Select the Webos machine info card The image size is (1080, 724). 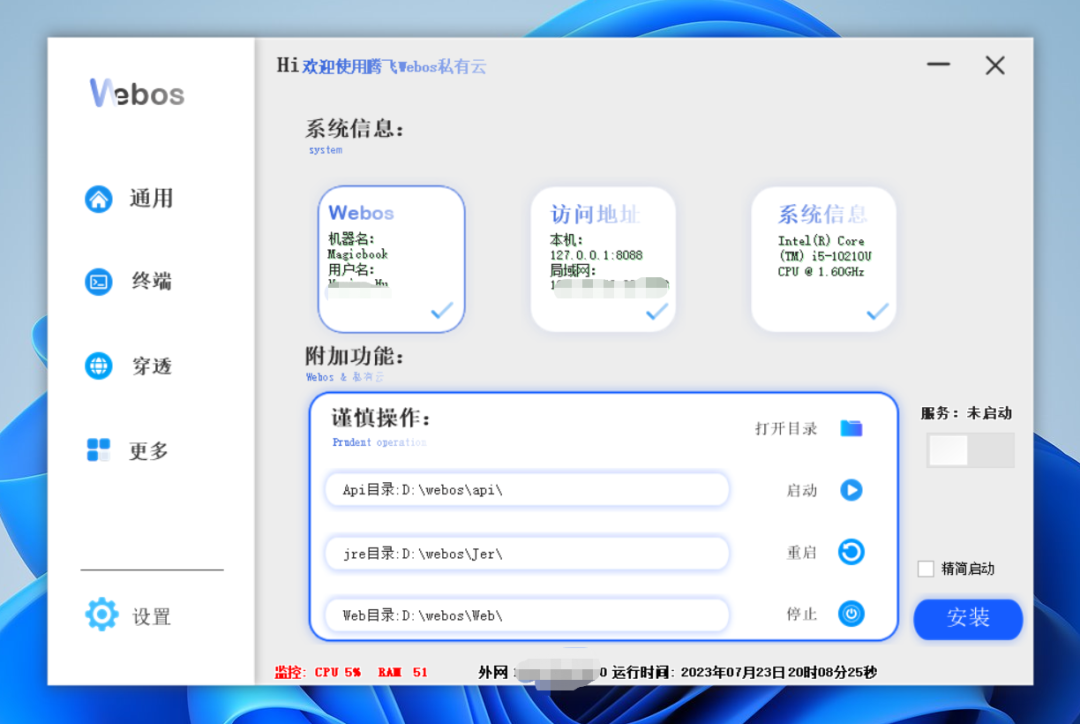tap(391, 259)
